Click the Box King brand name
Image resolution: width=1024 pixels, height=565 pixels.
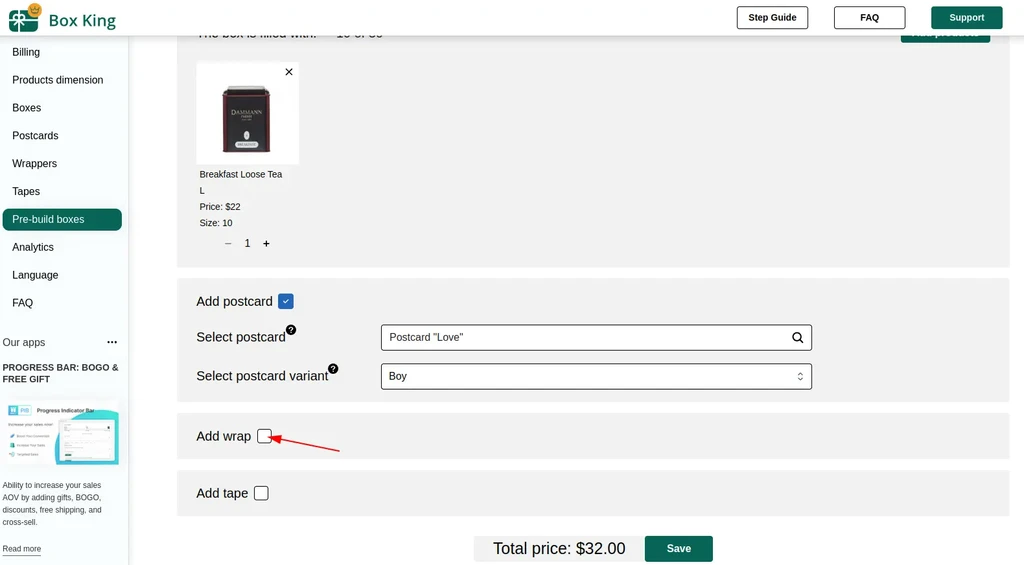[82, 21]
